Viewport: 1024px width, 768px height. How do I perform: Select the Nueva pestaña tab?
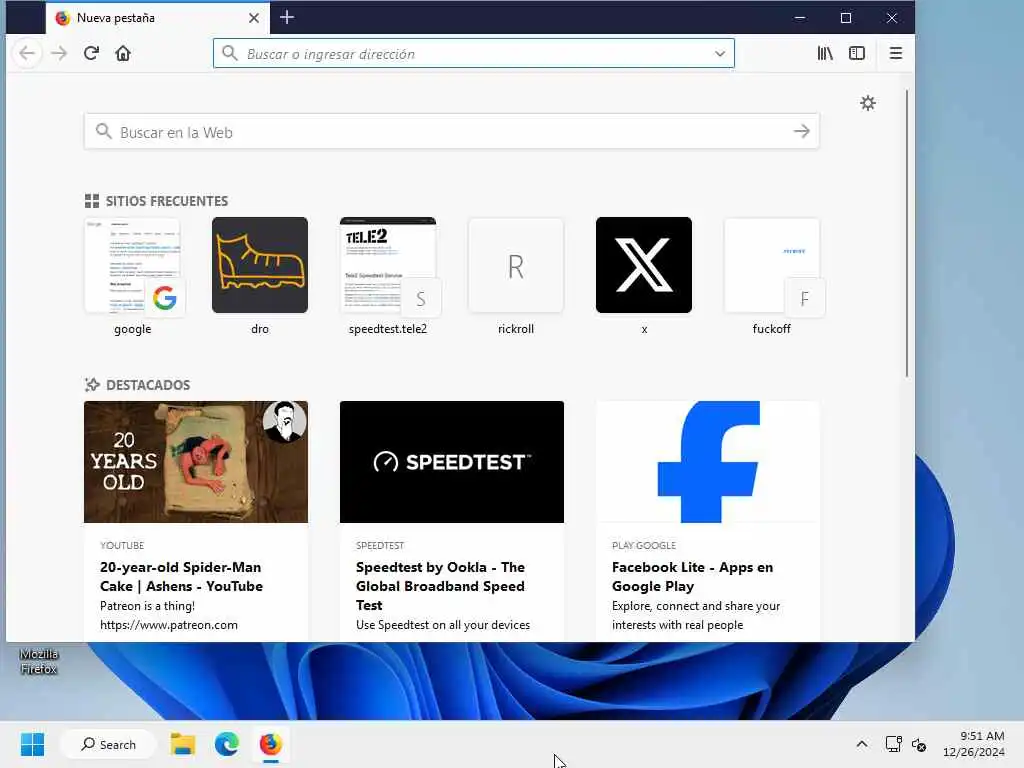click(x=157, y=18)
